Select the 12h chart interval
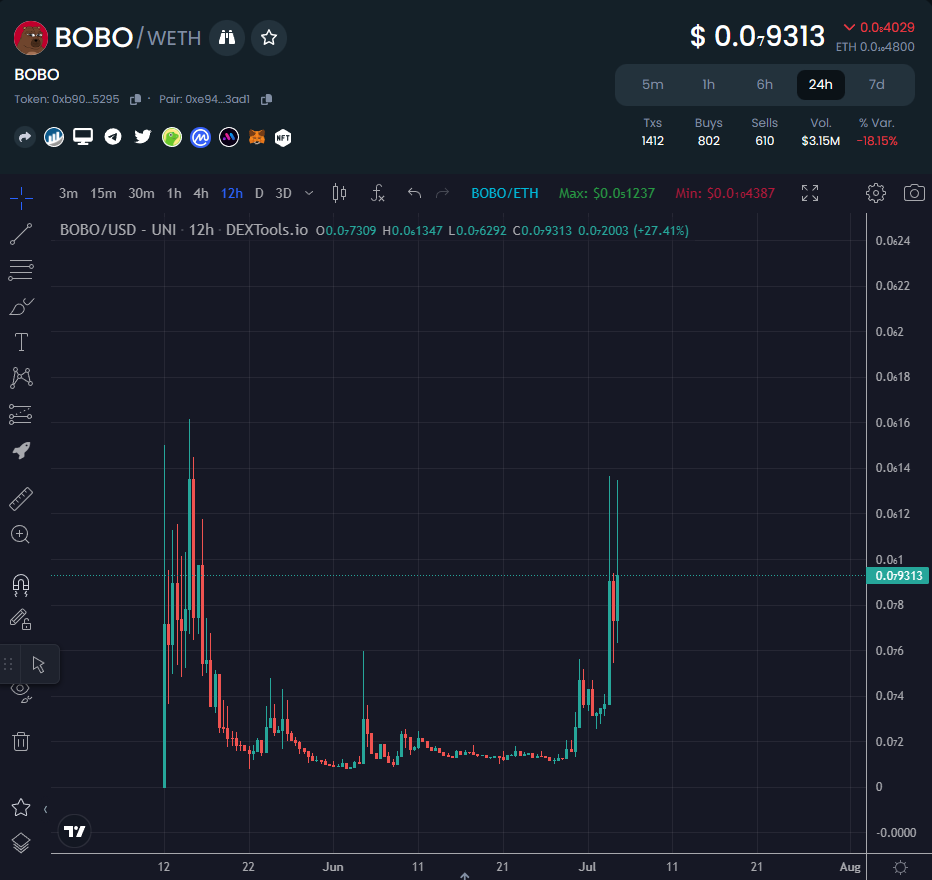Screen dimensions: 932x880 coord(232,193)
